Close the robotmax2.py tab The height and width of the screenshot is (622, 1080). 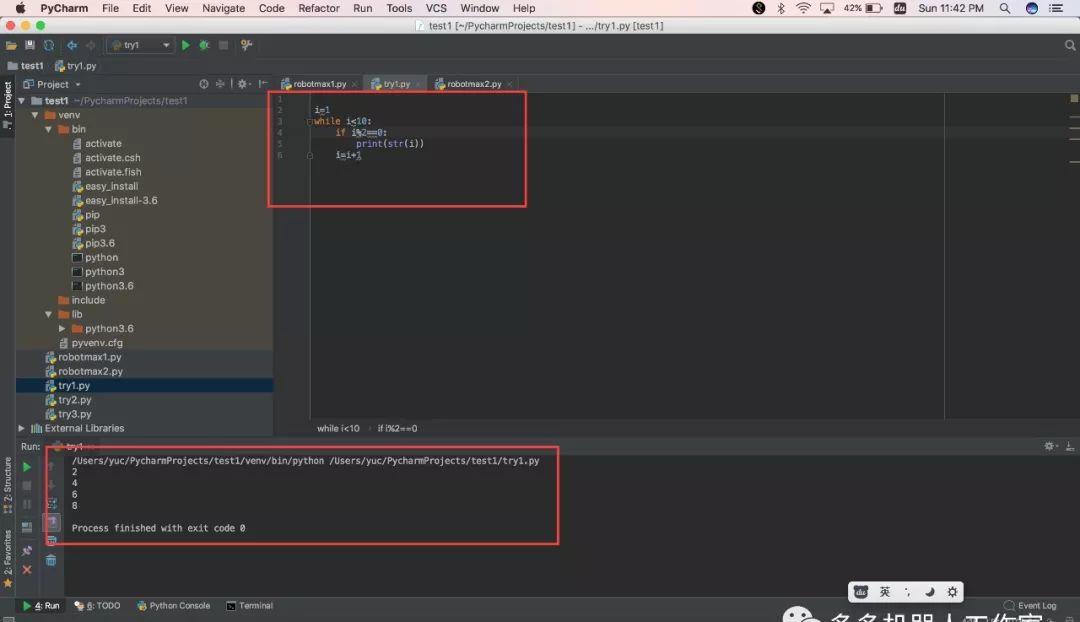pyautogui.click(x=510, y=84)
